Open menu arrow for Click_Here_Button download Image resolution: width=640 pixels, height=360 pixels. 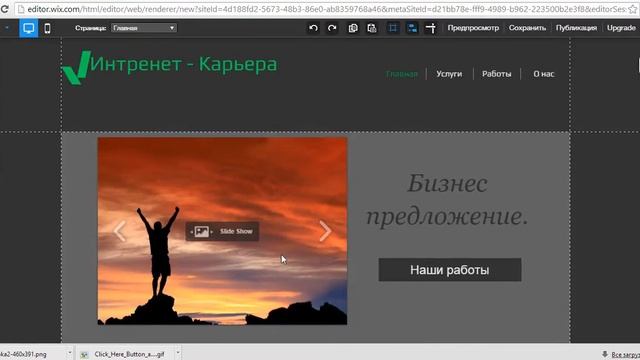[x=178, y=352]
